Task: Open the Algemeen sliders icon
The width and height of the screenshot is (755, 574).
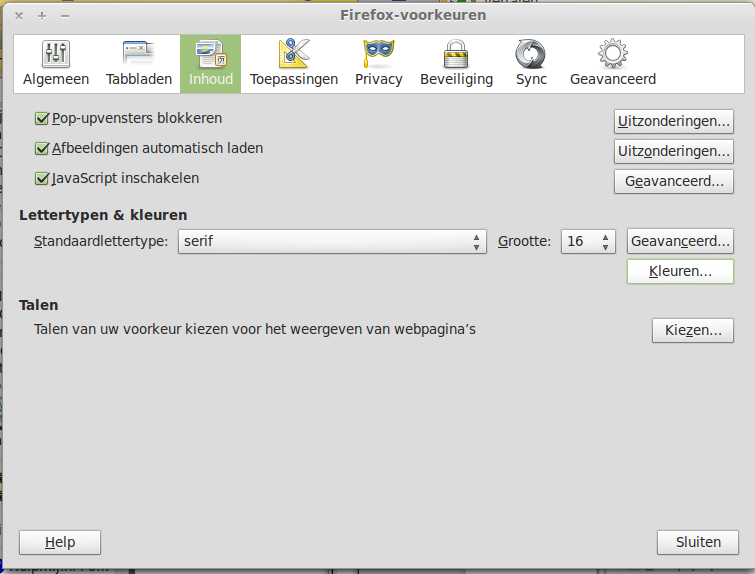Action: pyautogui.click(x=56, y=53)
